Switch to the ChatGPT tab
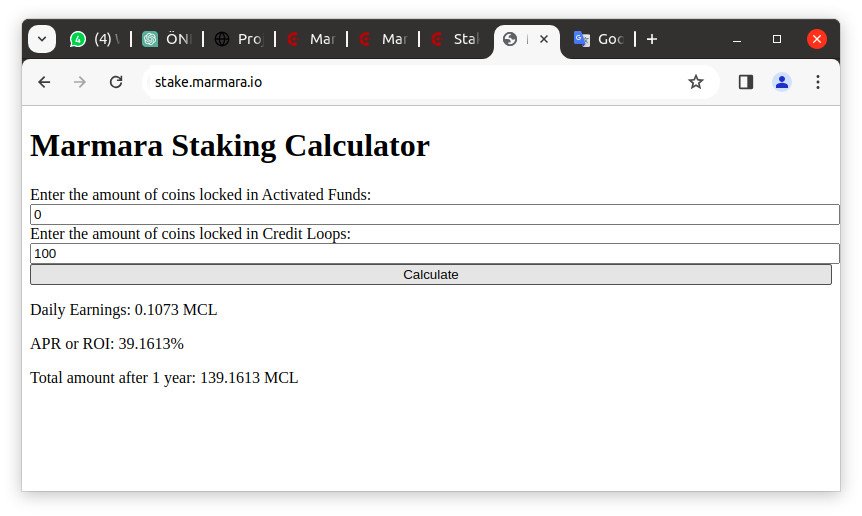Screen dimensions: 862x516 (x=166, y=39)
